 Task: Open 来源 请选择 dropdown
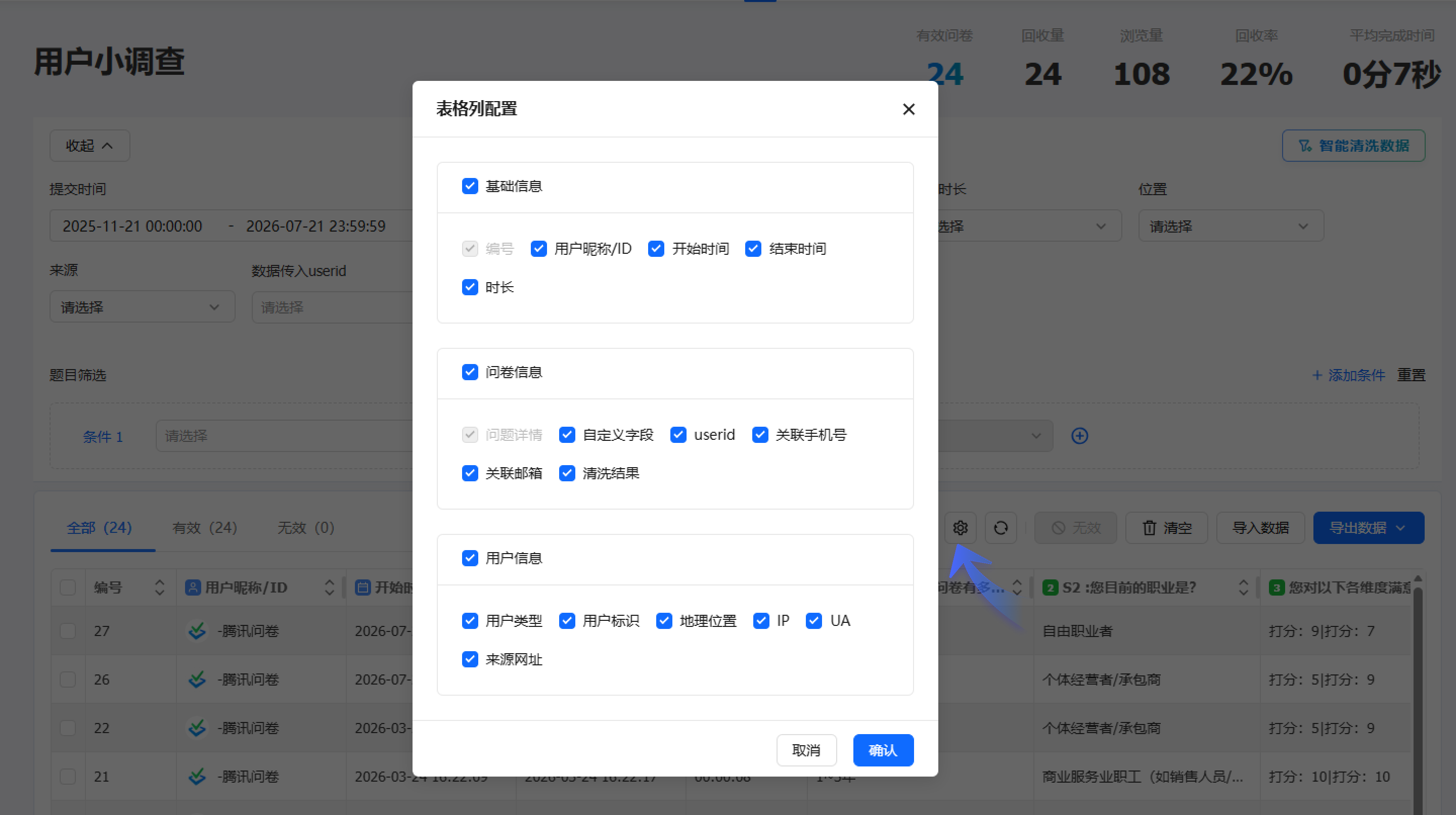coord(143,307)
